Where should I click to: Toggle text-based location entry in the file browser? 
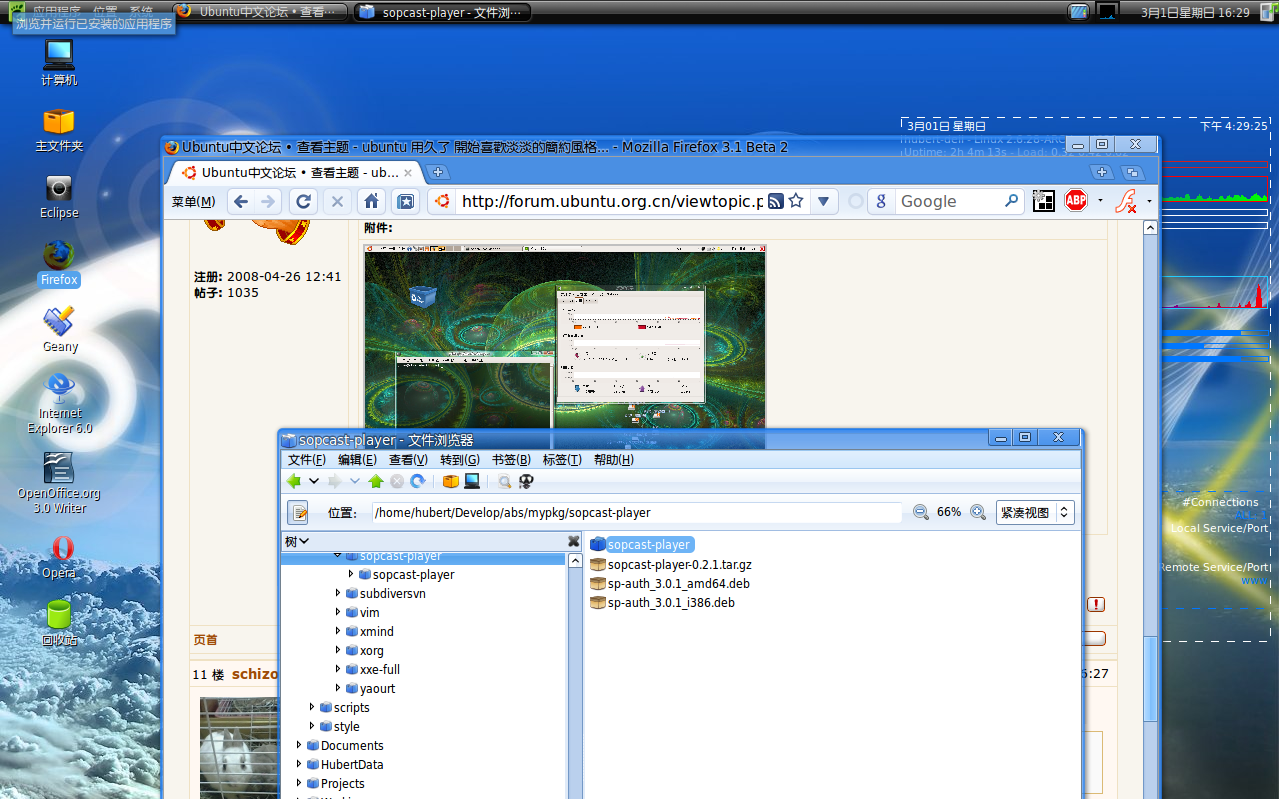coord(298,512)
